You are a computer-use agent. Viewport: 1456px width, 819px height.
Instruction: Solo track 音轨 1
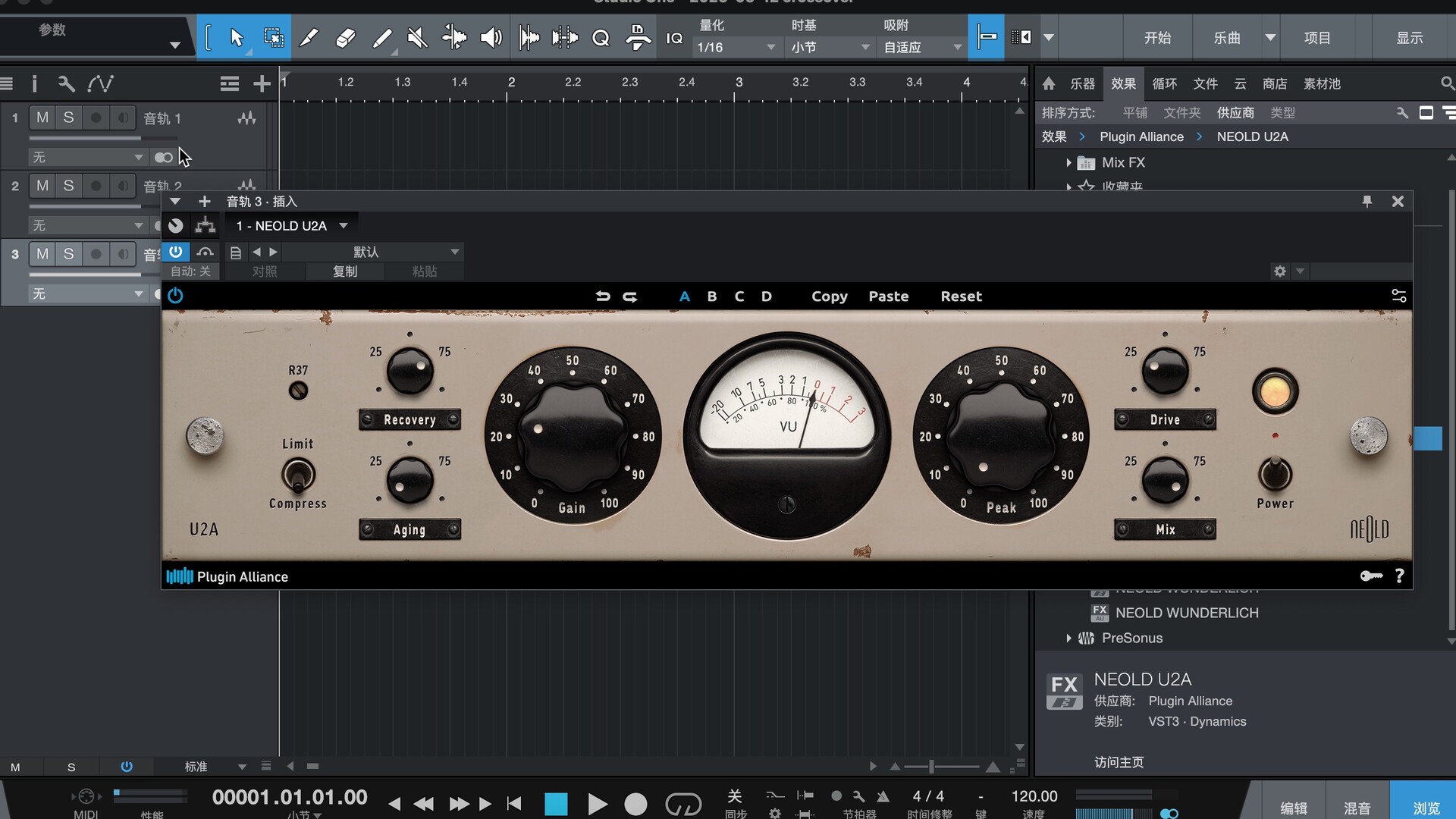tap(69, 118)
